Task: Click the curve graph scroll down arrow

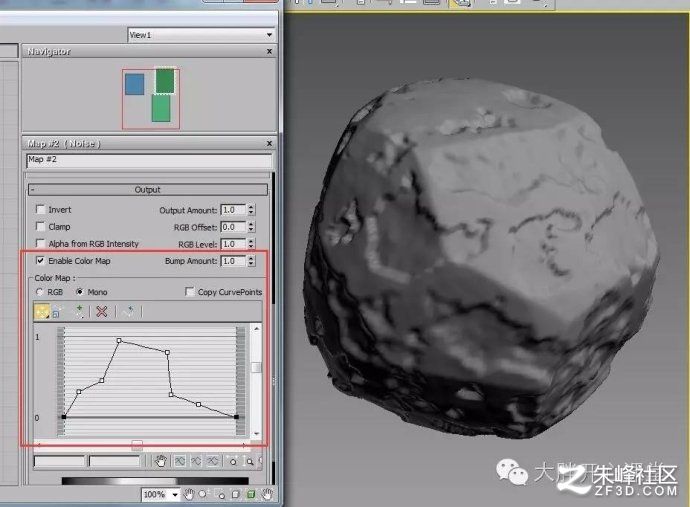Action: [x=257, y=433]
